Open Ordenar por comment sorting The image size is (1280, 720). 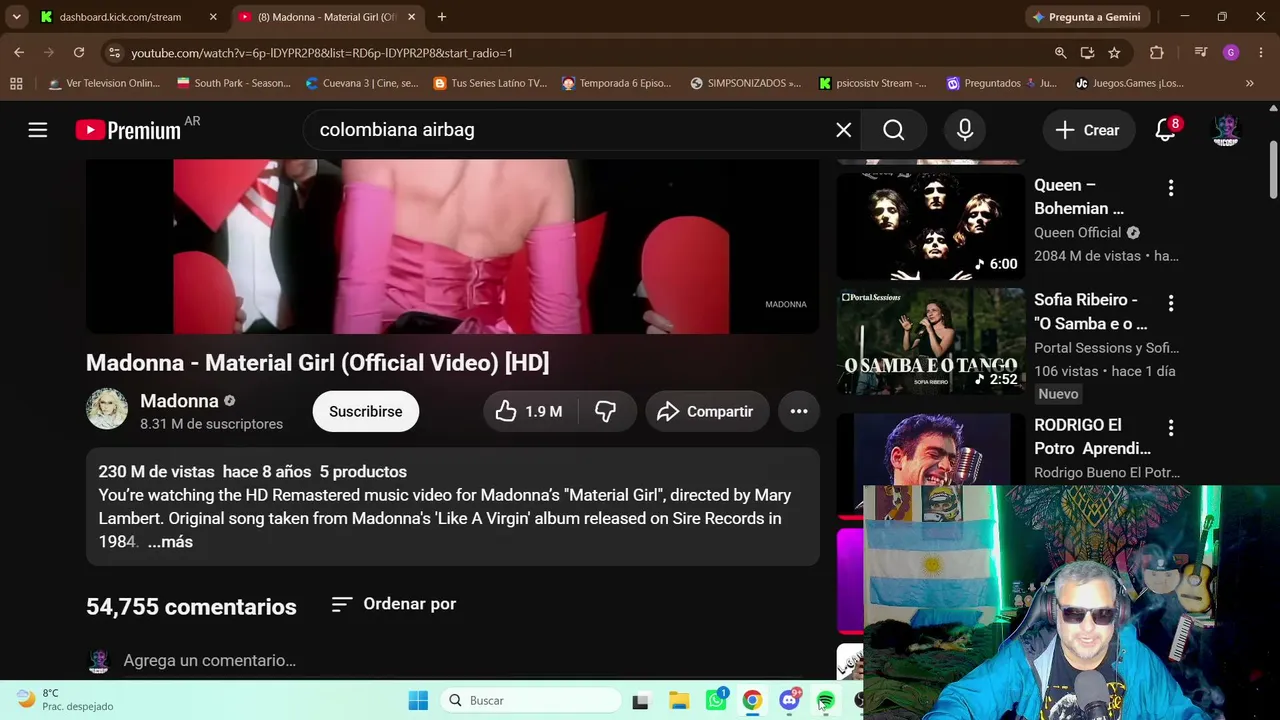pyautogui.click(x=394, y=604)
